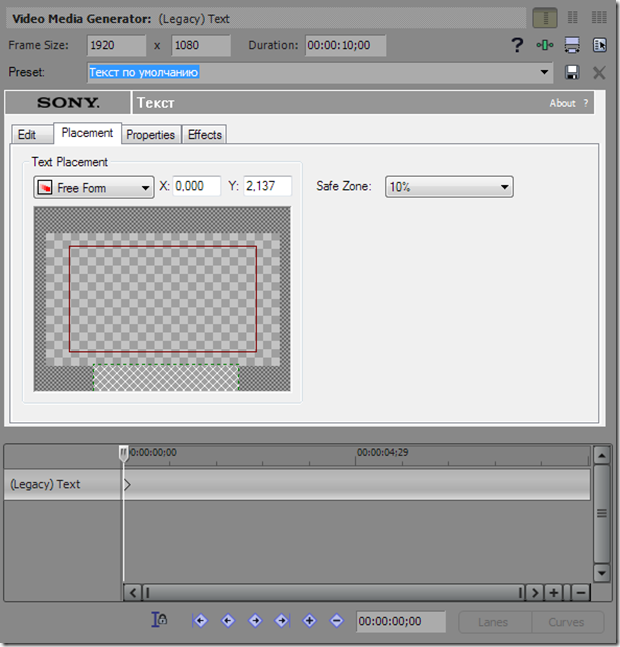
Task: Open plug-in help question mark
Action: (517, 45)
